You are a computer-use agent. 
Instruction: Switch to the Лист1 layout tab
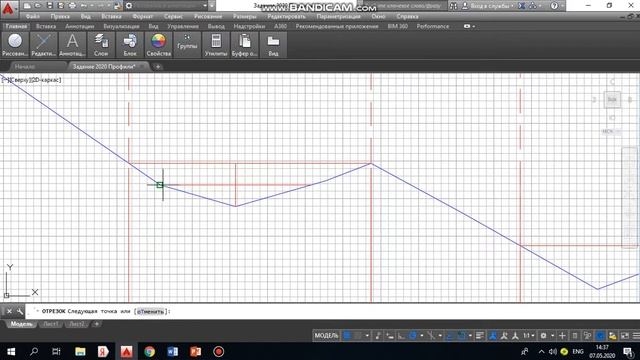(x=51, y=324)
